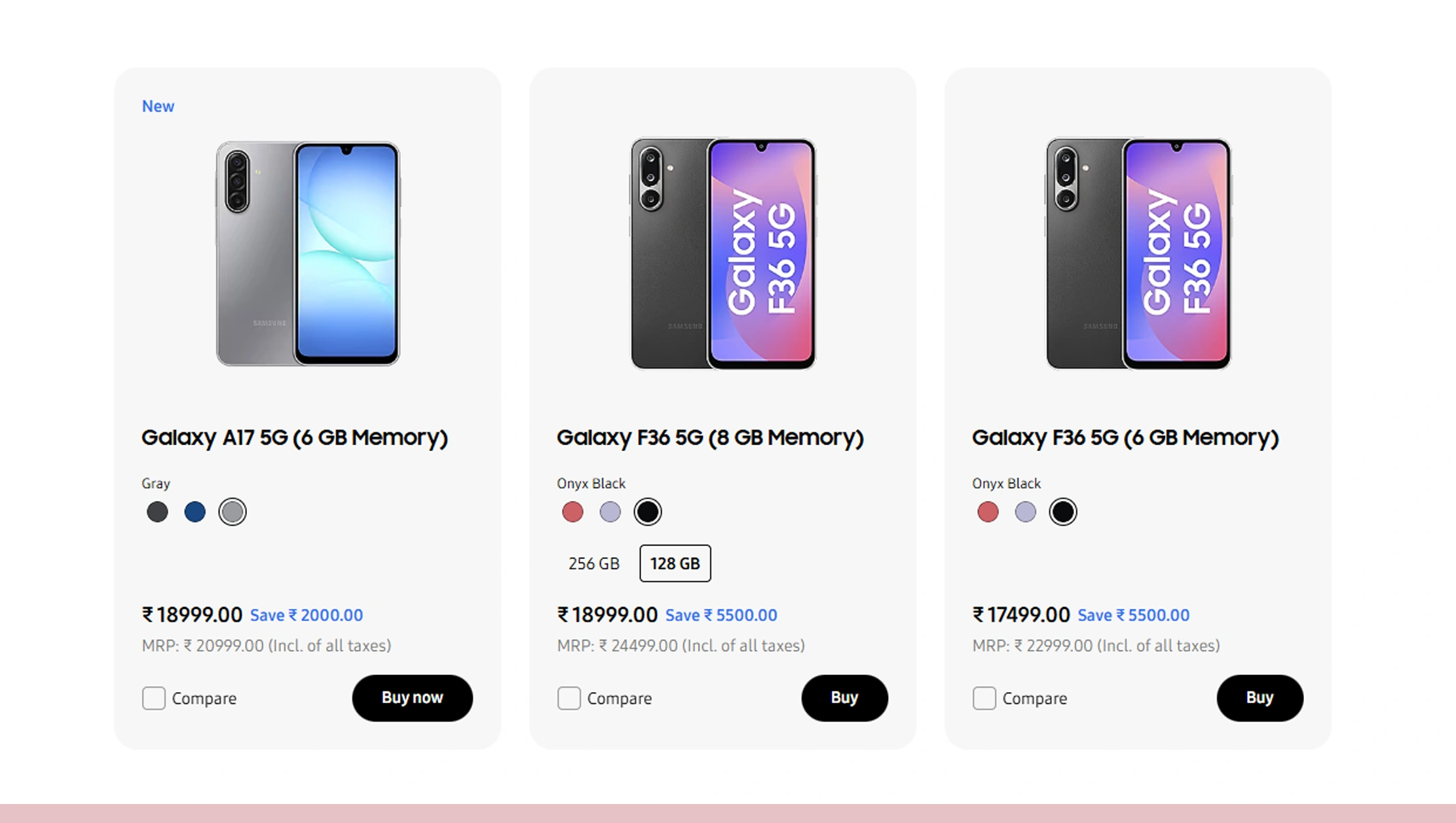Viewport: 1456px width, 823px height.
Task: Select the red swatch on Galaxy F36 (8 GB)
Action: (572, 511)
